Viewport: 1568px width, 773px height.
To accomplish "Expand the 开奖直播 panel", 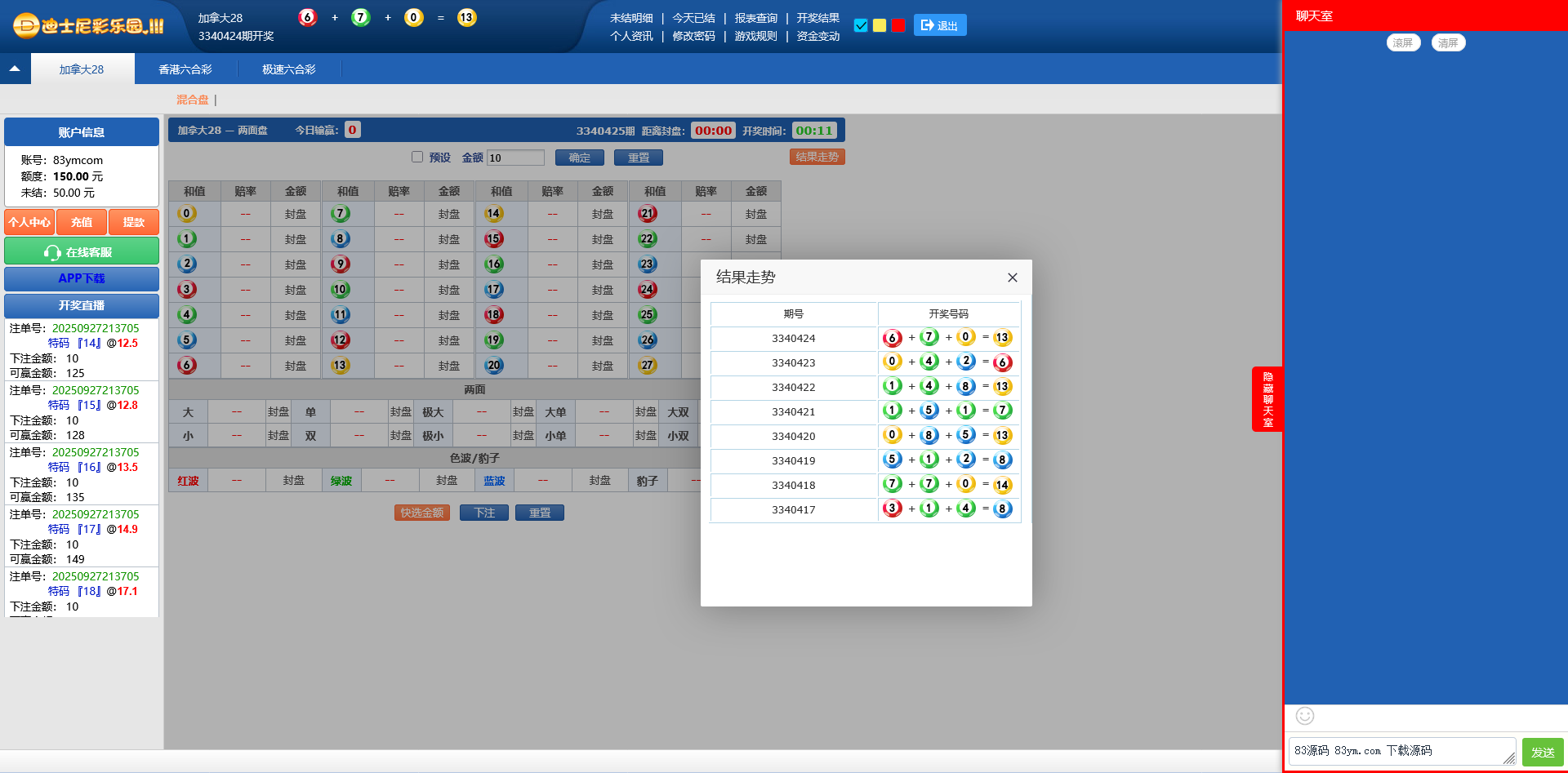I will tap(82, 305).
